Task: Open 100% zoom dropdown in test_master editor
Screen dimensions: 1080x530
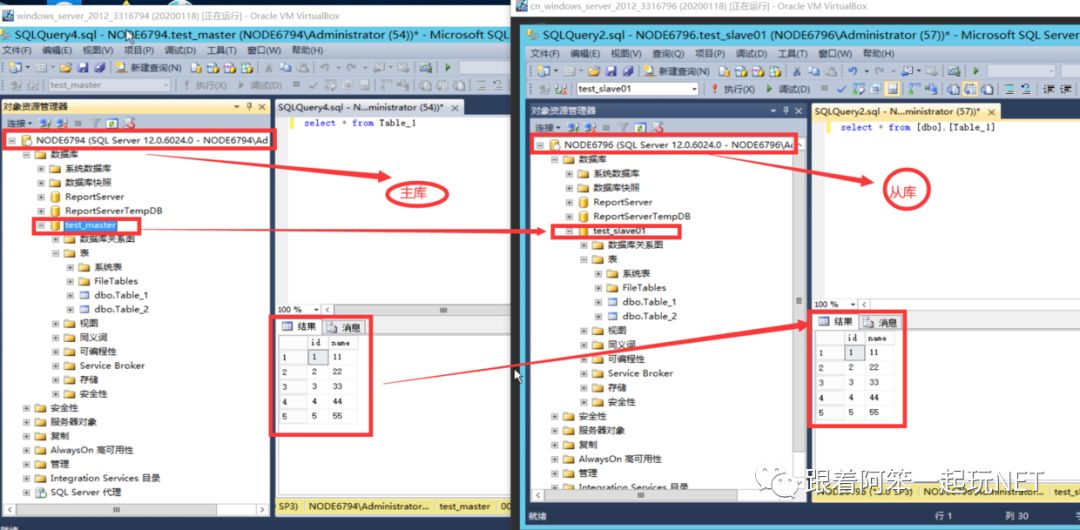Action: point(316,310)
